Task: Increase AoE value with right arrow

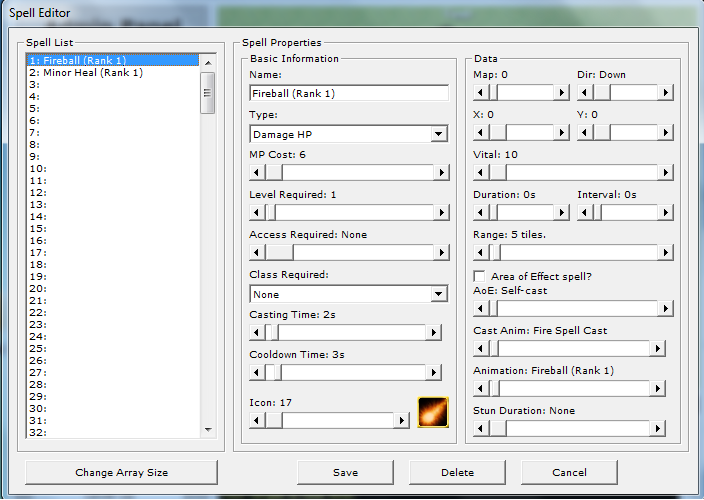Action: click(x=665, y=308)
